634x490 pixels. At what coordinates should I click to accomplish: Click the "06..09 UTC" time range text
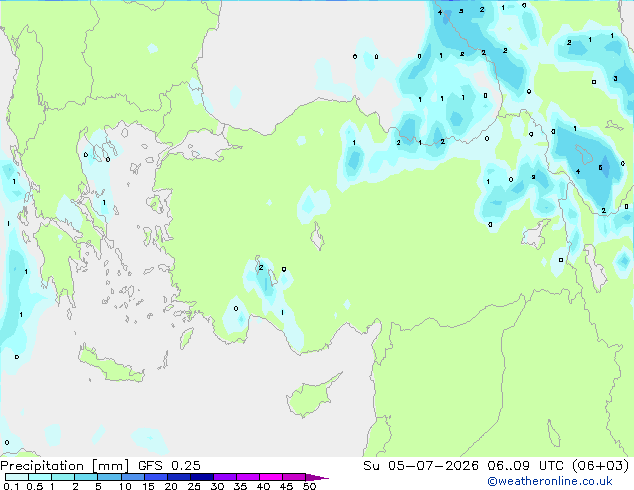[525, 466]
